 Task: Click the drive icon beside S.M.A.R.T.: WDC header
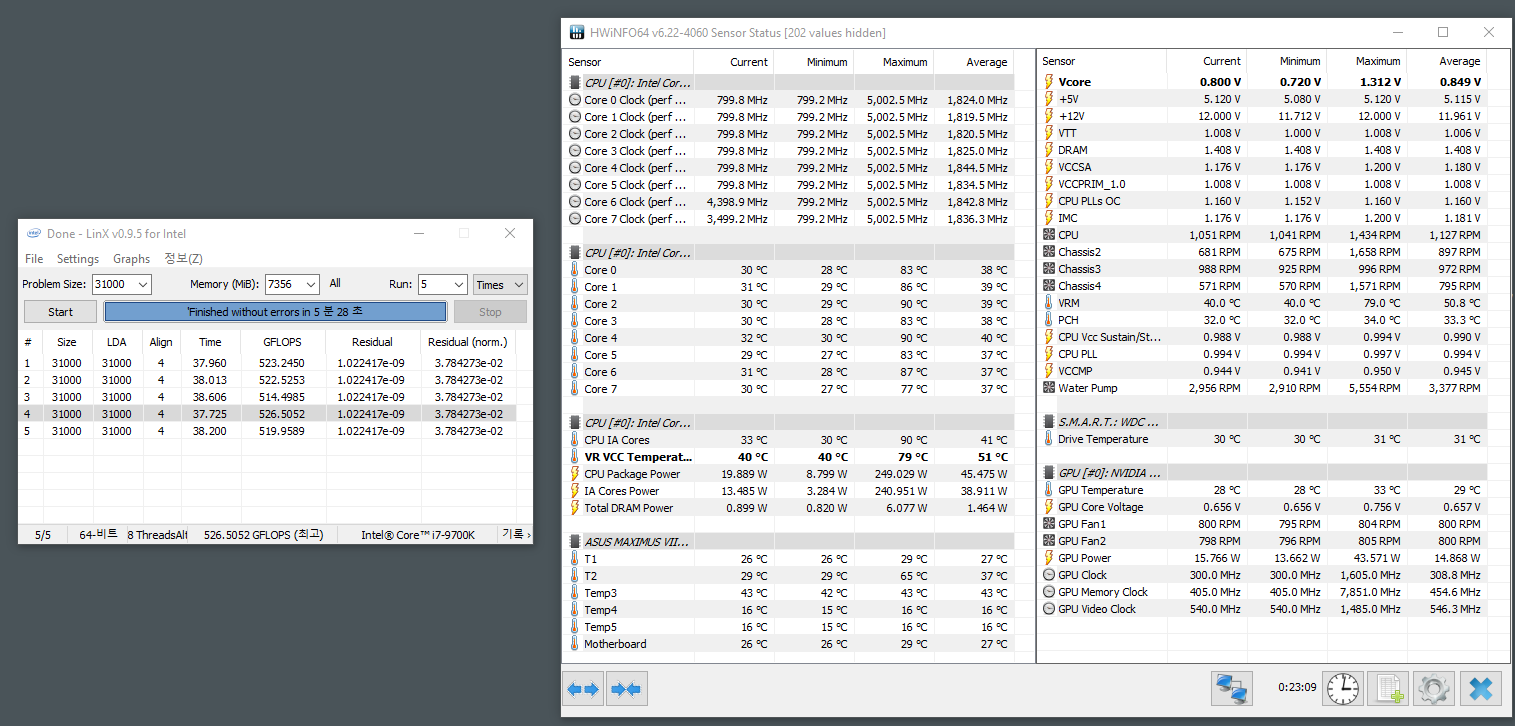1049,422
